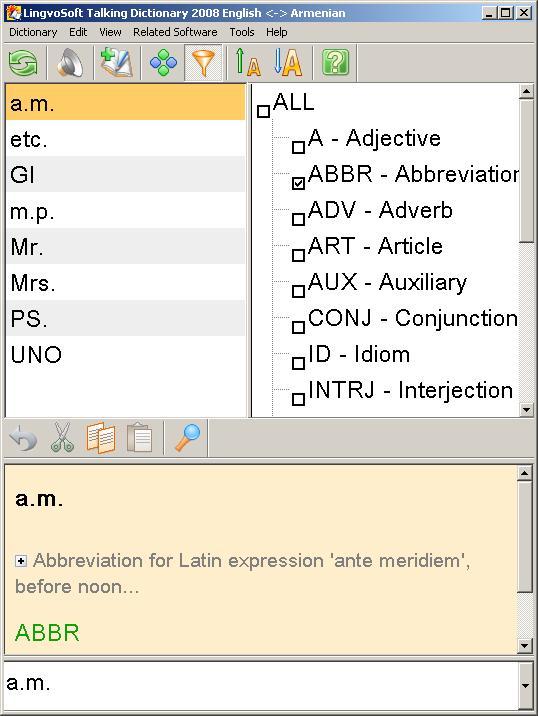Check the ID - Idiom checkbox

298,363
